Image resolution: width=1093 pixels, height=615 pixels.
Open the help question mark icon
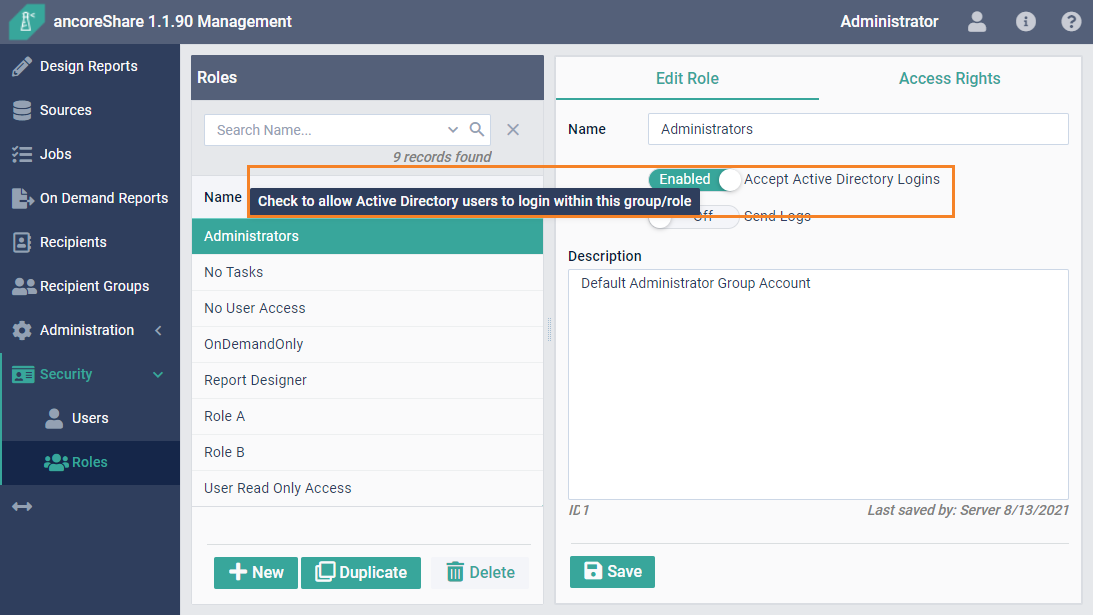coord(1071,22)
